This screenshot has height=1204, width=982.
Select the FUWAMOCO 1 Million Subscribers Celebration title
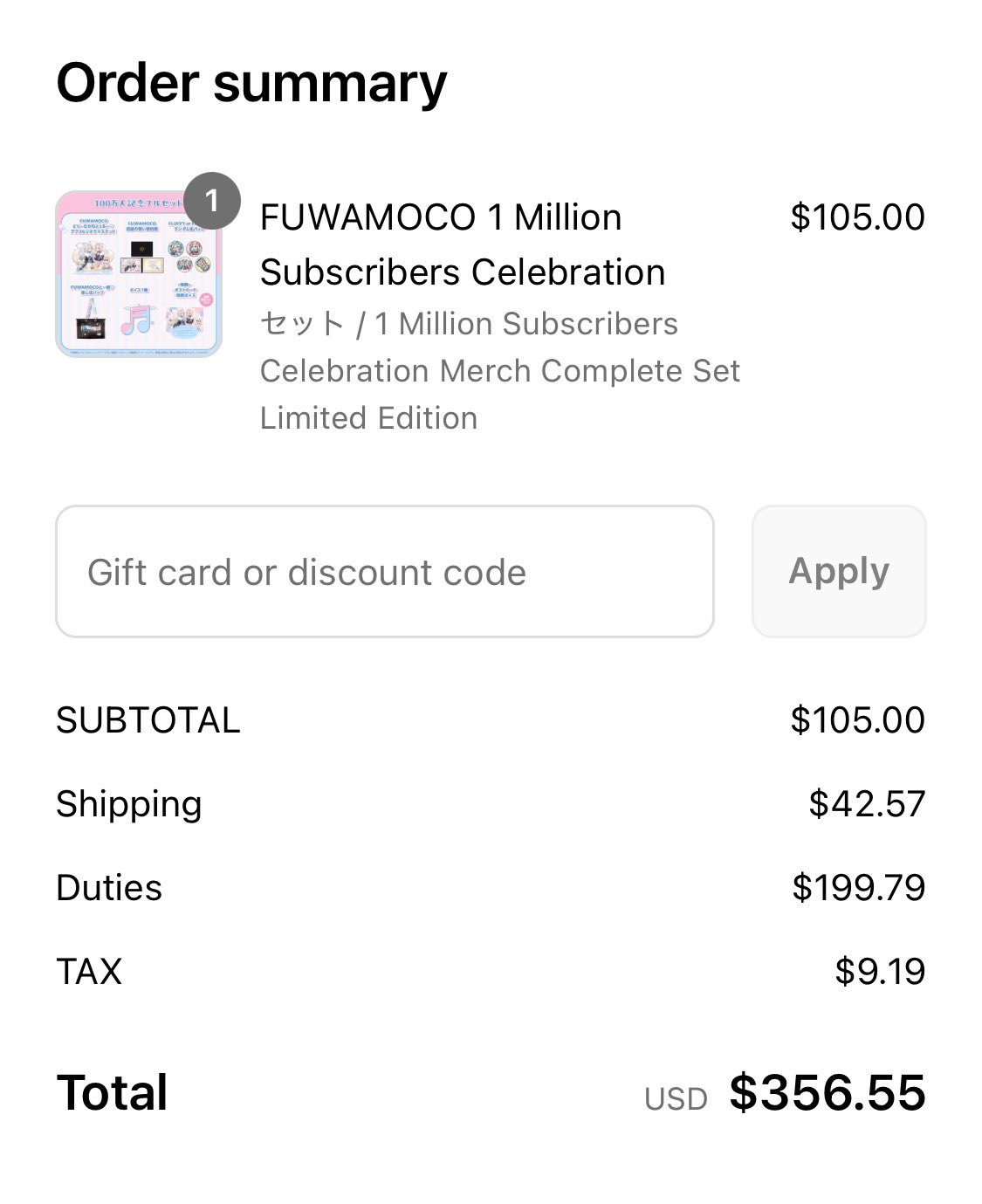coord(463,244)
